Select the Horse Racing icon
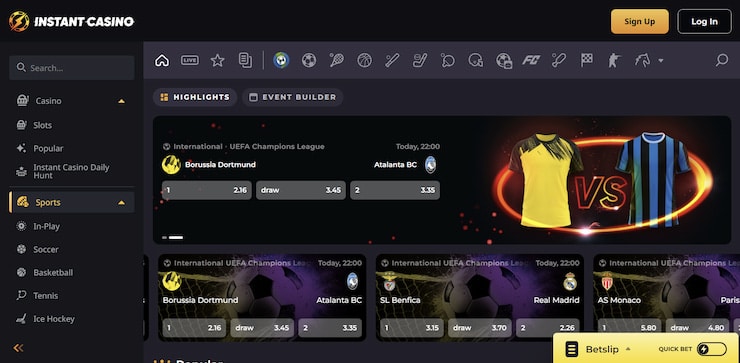The image size is (740, 363). pos(642,60)
